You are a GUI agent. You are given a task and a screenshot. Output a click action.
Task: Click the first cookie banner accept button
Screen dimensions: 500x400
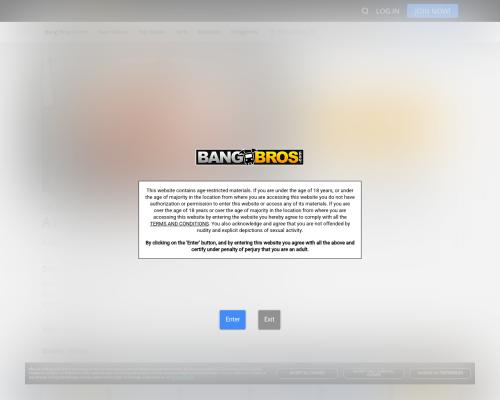(x=307, y=373)
